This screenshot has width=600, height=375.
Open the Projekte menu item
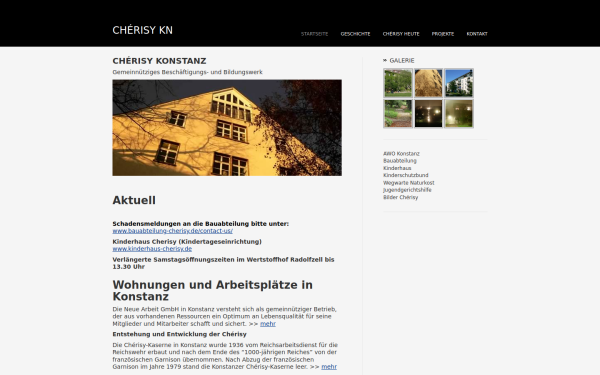point(443,34)
